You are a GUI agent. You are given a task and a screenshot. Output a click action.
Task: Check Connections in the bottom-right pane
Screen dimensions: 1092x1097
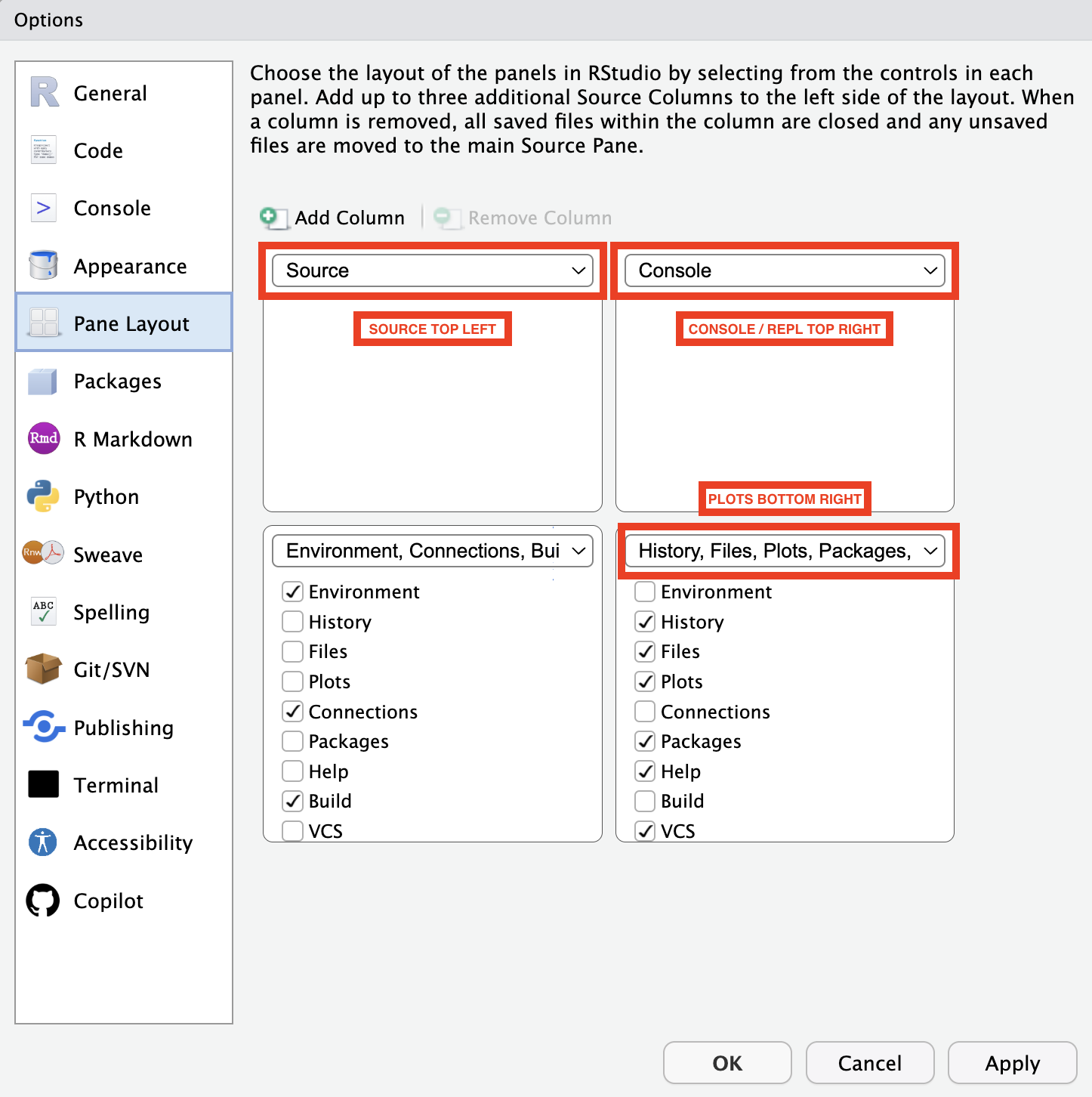pyautogui.click(x=645, y=712)
